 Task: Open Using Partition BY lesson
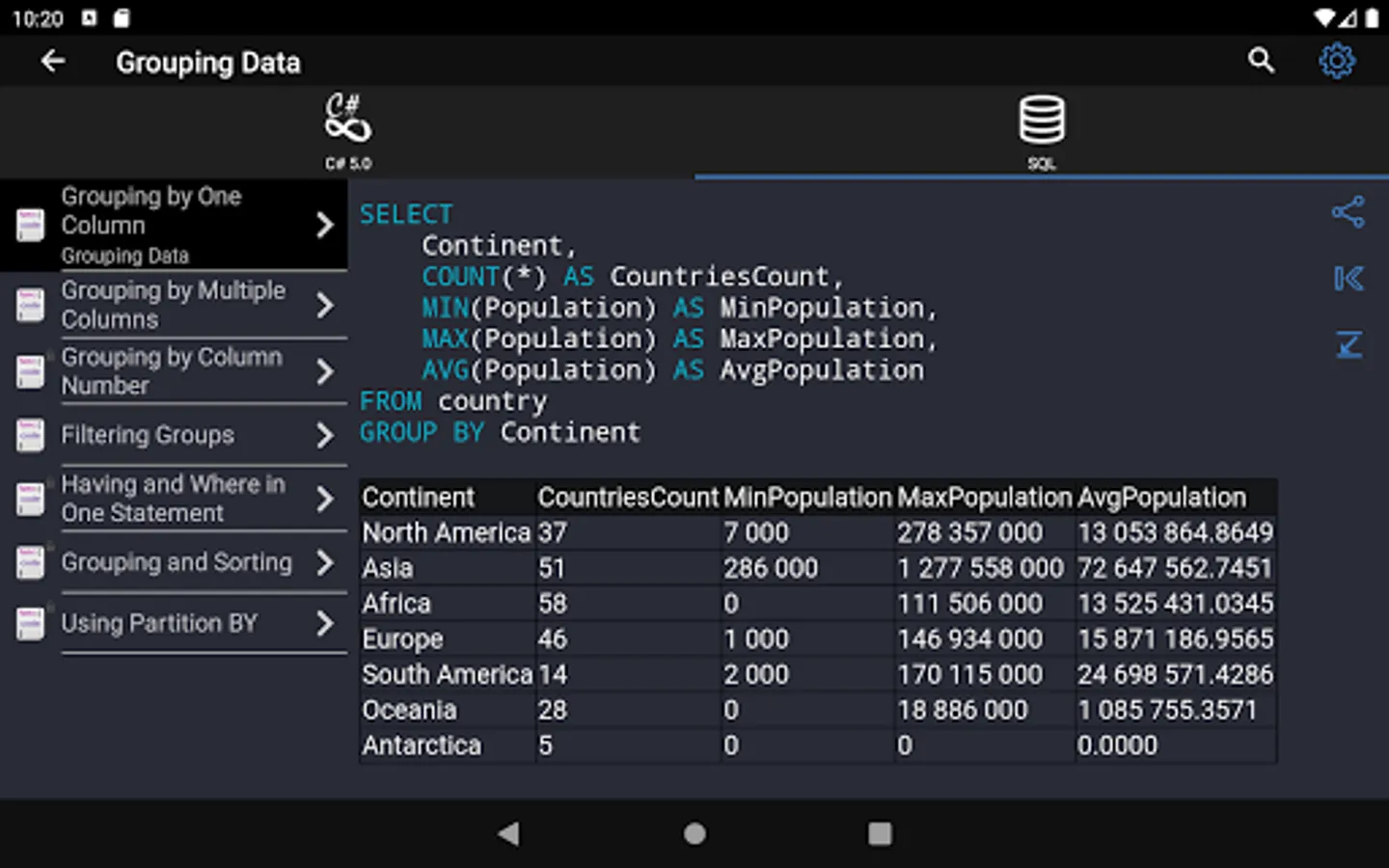click(x=174, y=623)
